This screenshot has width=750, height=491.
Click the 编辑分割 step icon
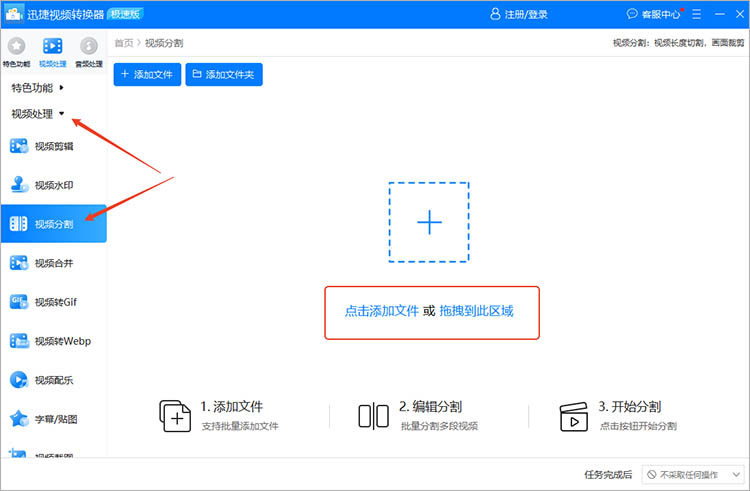374,416
